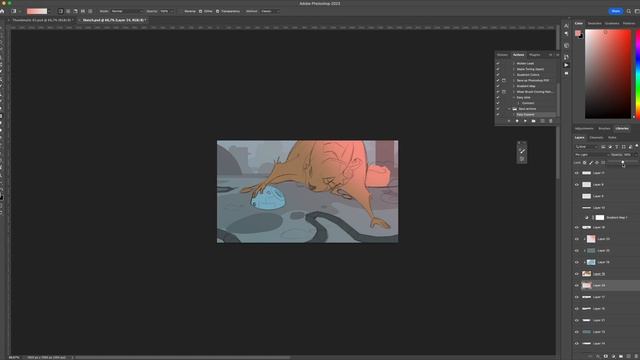This screenshot has height=360, width=640.
Task: Click the Fill slider handle
Action: (622, 162)
